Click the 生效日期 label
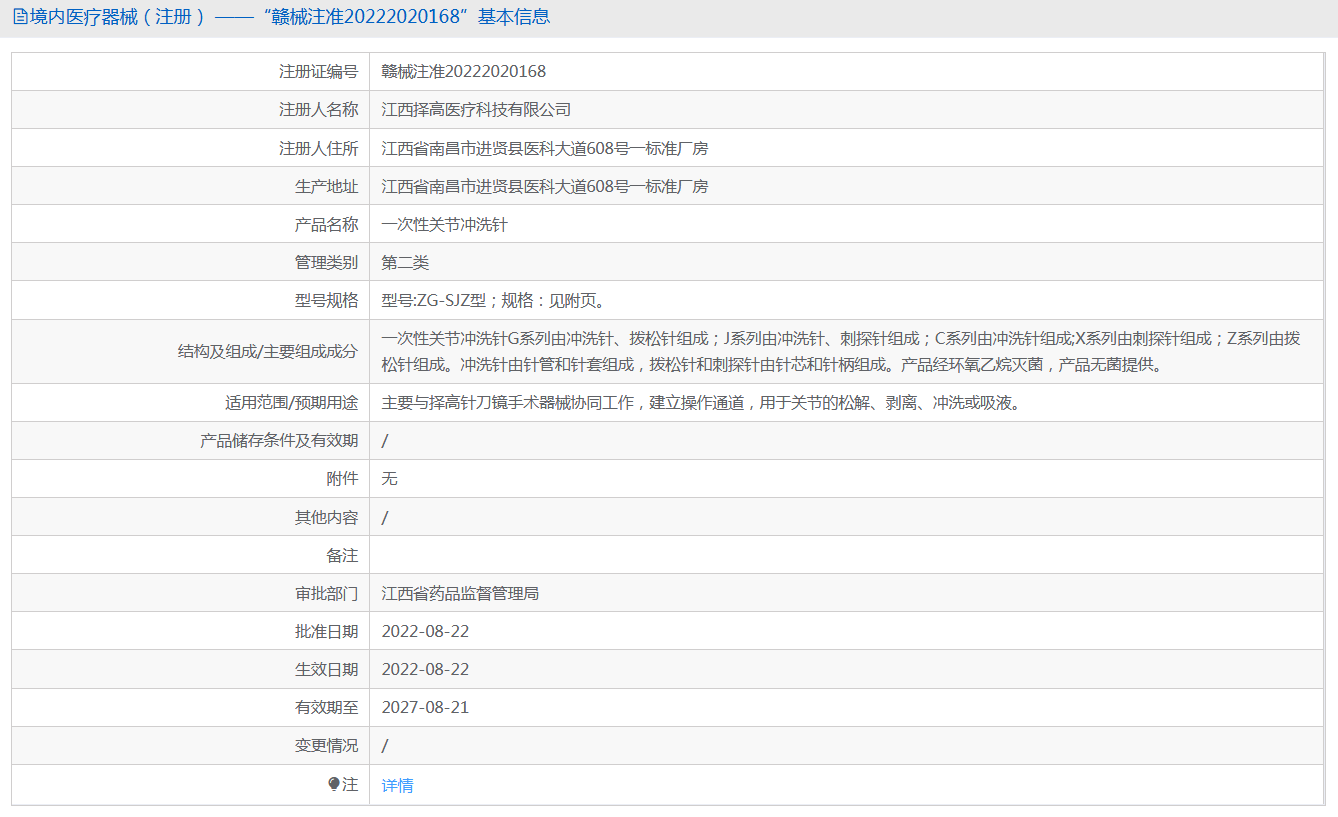 pos(326,669)
